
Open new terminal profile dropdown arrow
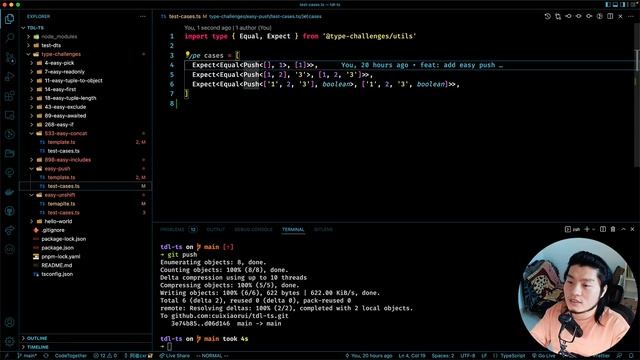(593, 229)
